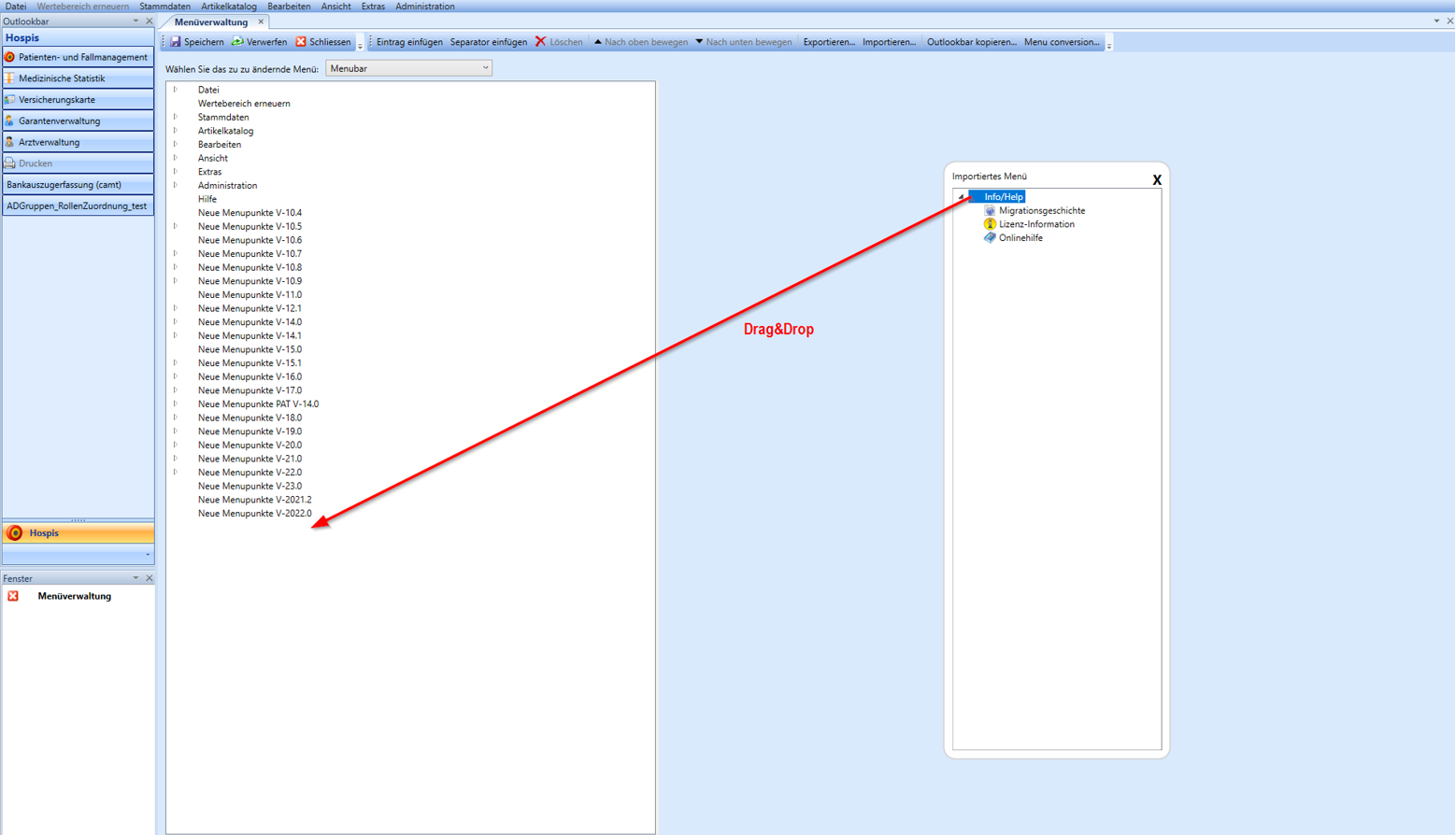This screenshot has width=1456, height=835.
Task: Select the Hilfe tree row
Action: coord(207,199)
